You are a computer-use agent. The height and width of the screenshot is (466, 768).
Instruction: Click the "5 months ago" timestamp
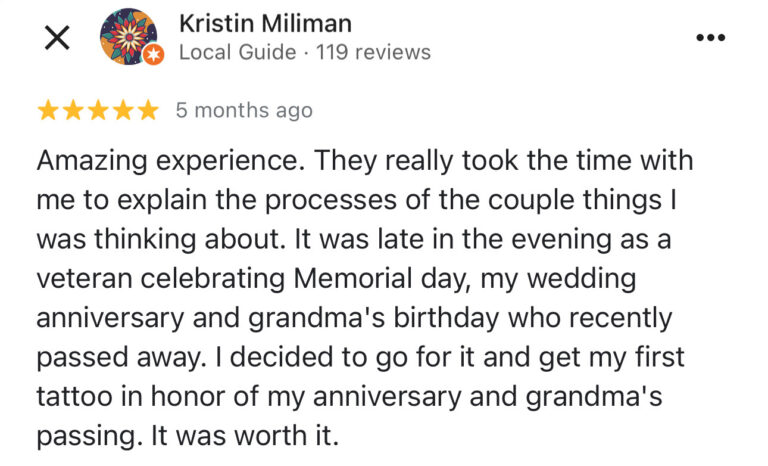pyautogui.click(x=244, y=111)
